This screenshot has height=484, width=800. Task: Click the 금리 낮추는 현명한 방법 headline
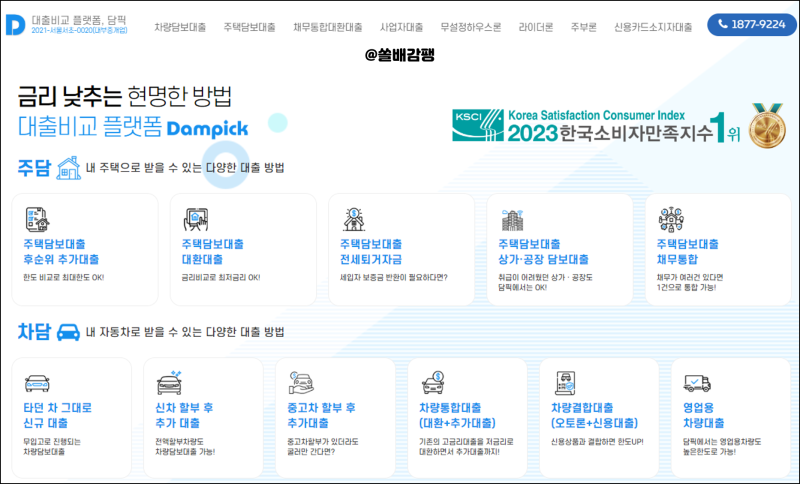coord(125,96)
